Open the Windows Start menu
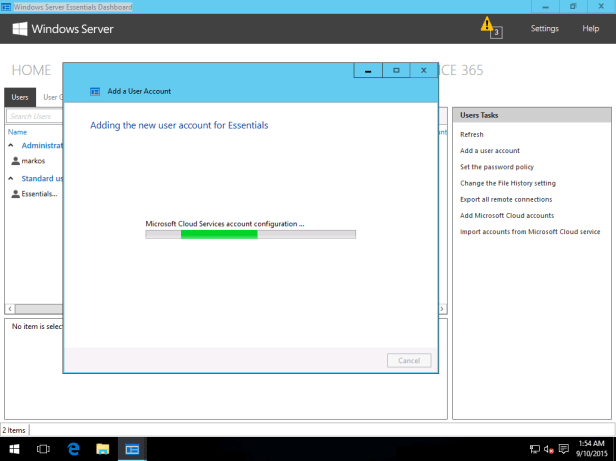The image size is (616, 461). tap(14, 449)
